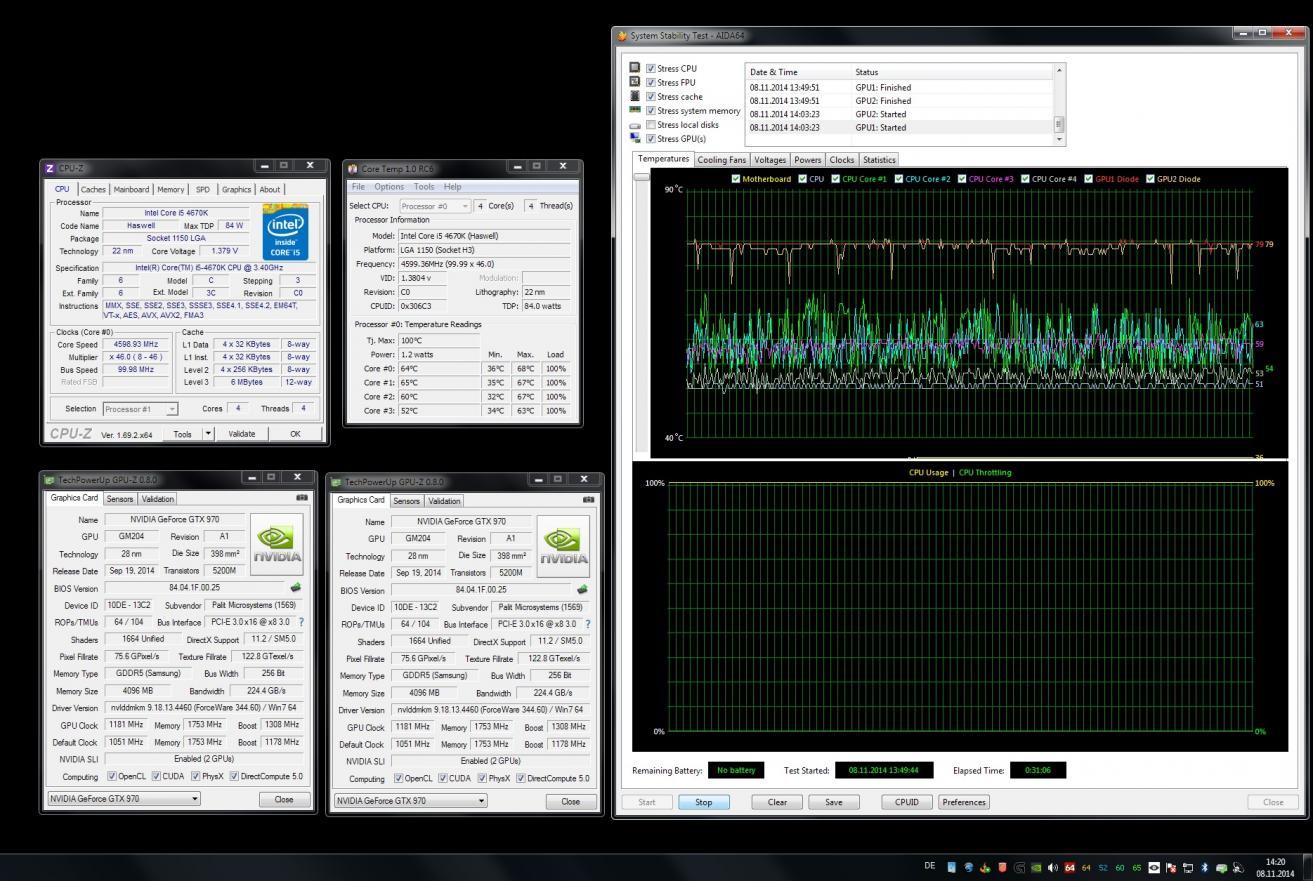Open AIDA64 Preferences button
The width and height of the screenshot is (1313, 881).
point(965,802)
